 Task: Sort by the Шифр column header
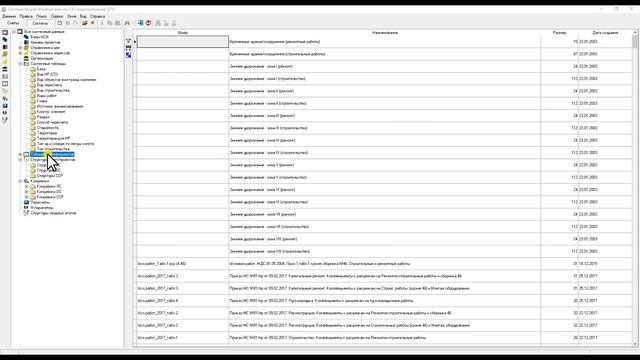[182, 33]
